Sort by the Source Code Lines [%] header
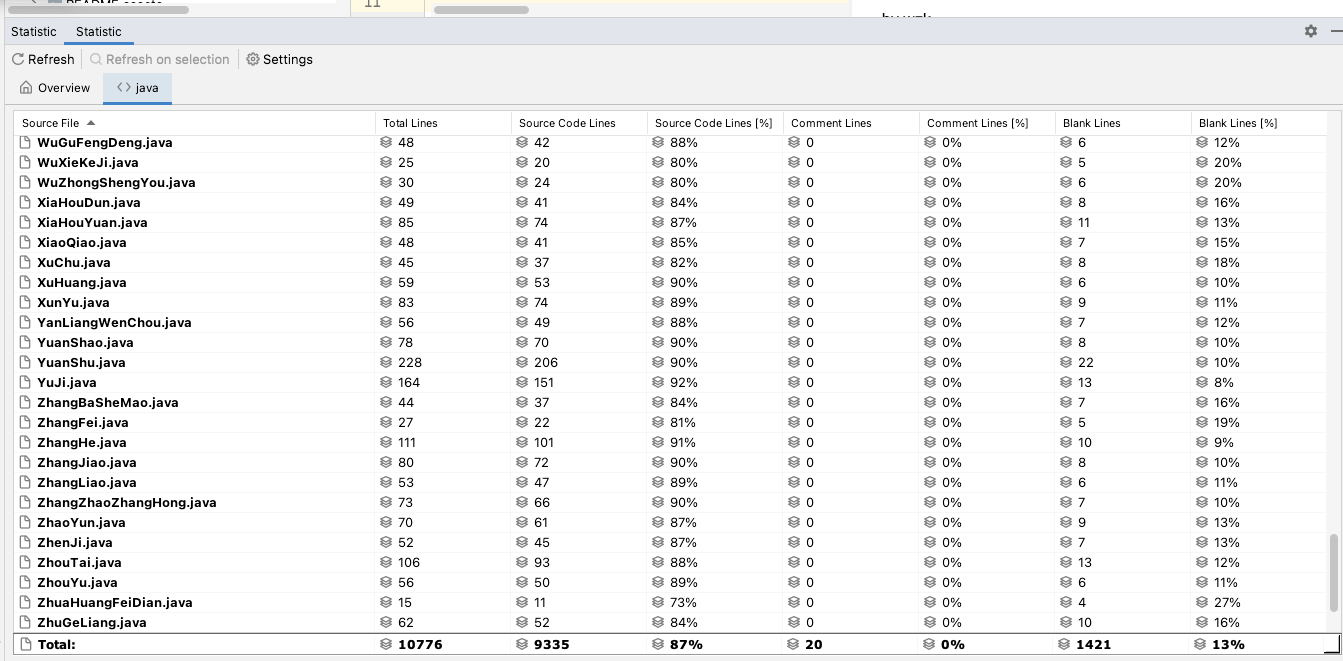The width and height of the screenshot is (1343, 661). 713,123
